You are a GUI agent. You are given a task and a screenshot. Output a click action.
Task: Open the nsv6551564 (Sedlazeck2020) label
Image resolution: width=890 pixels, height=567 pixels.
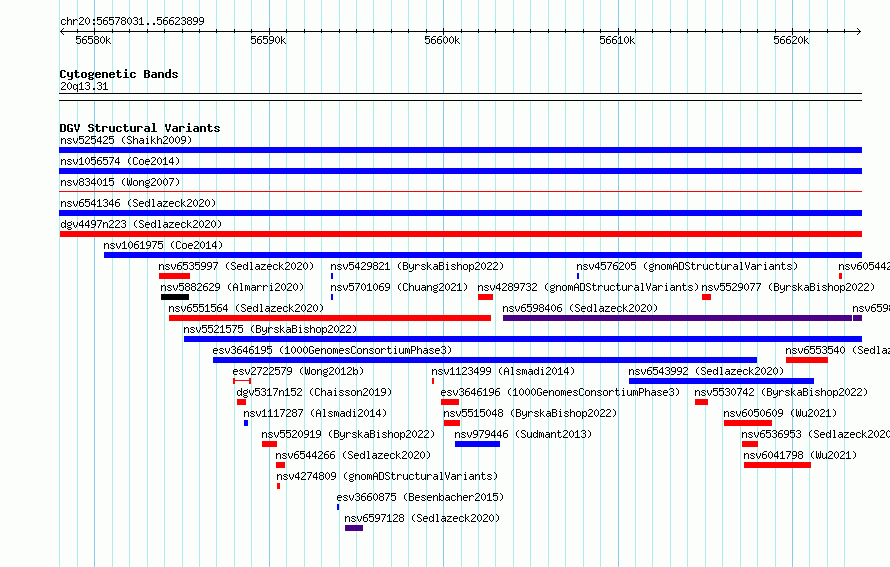coord(246,308)
